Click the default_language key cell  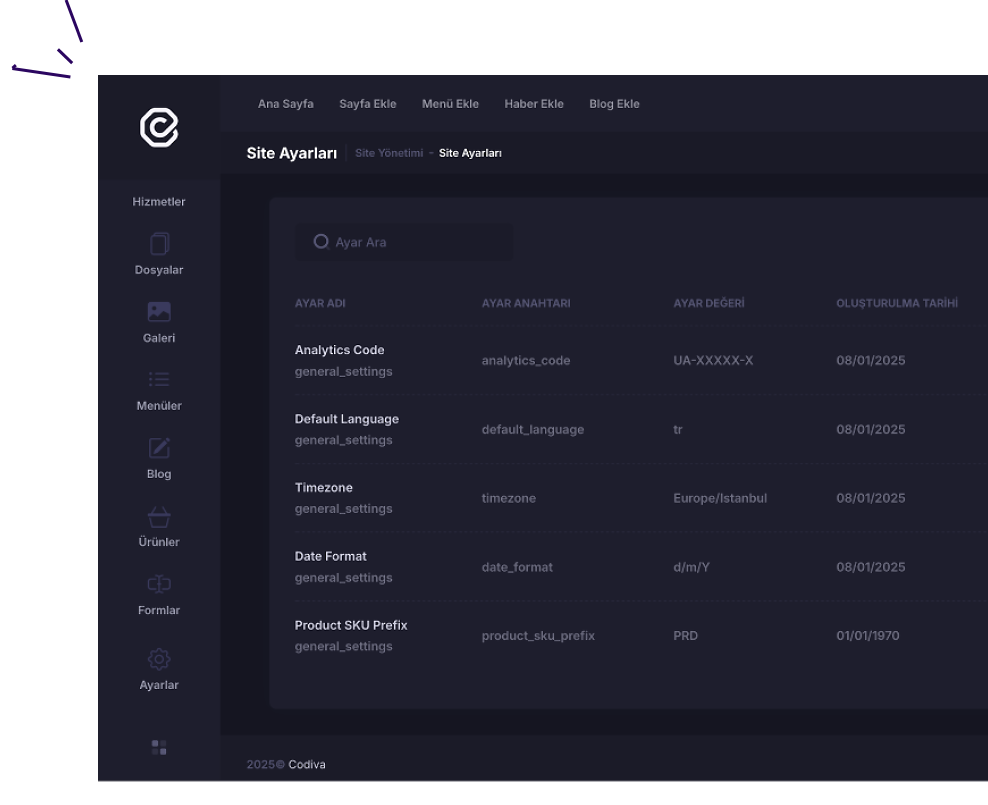coord(533,430)
